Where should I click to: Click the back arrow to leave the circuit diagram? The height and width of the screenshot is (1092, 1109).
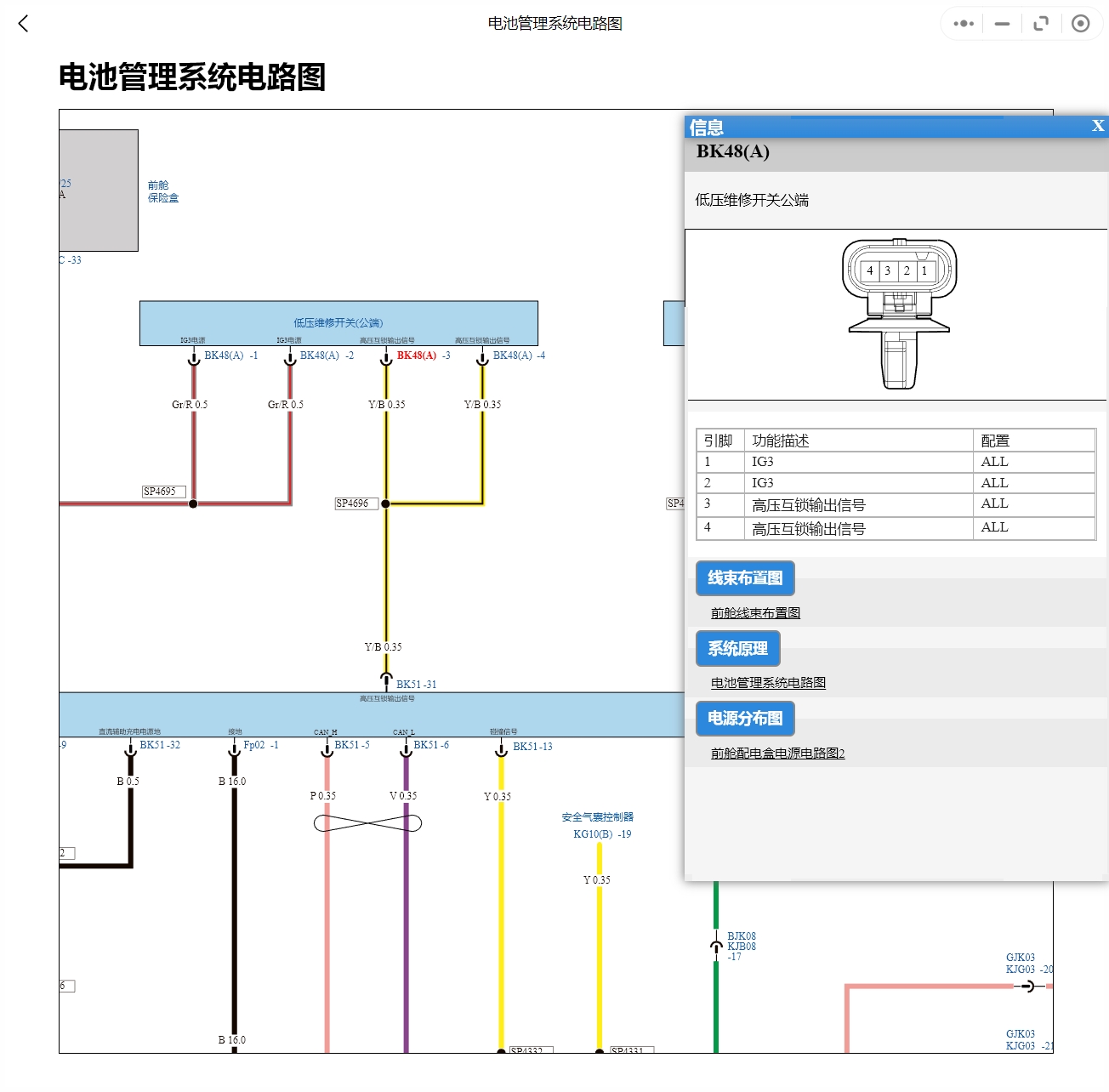point(22,23)
